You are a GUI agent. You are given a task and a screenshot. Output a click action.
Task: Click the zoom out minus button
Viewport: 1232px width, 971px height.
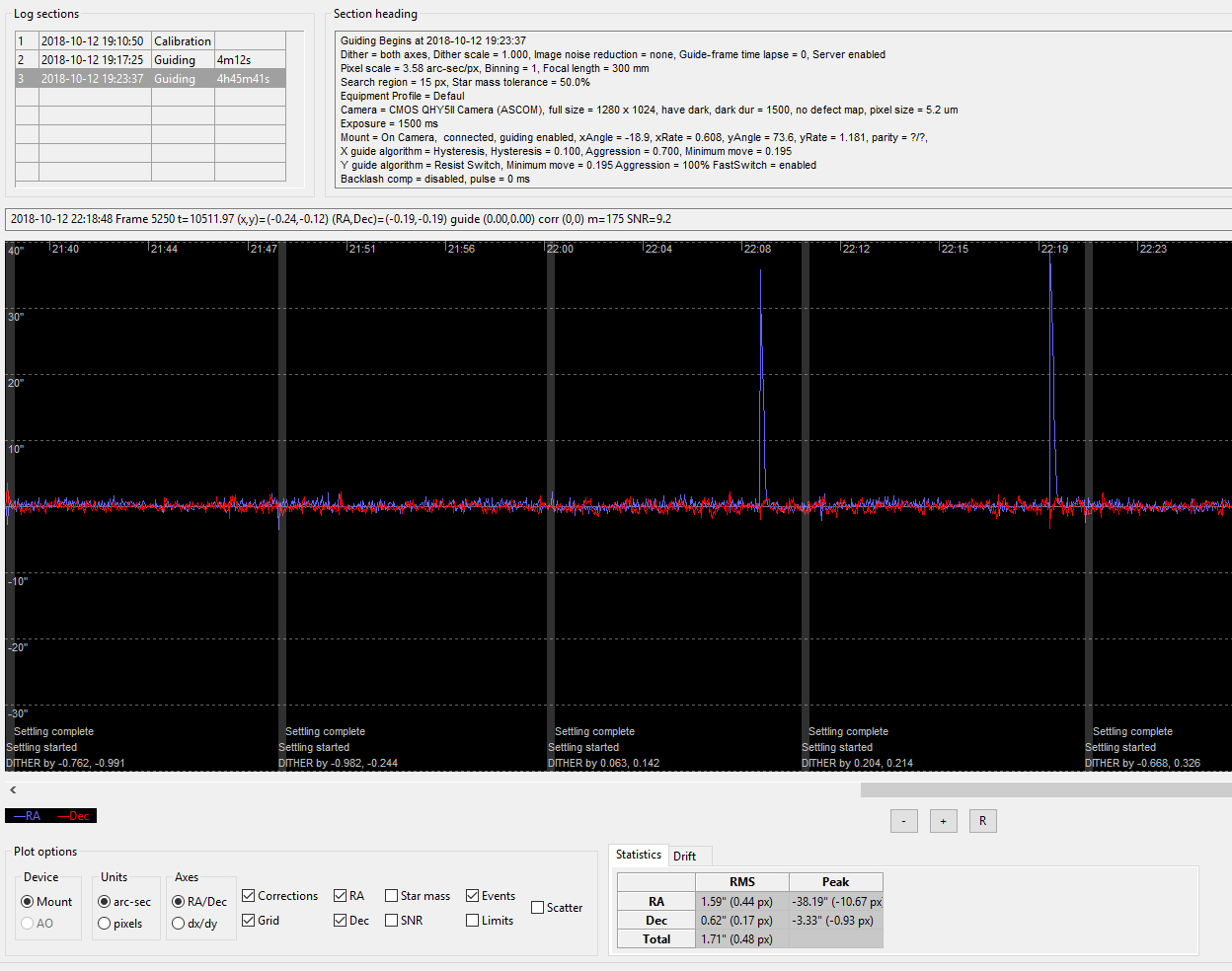click(x=903, y=821)
